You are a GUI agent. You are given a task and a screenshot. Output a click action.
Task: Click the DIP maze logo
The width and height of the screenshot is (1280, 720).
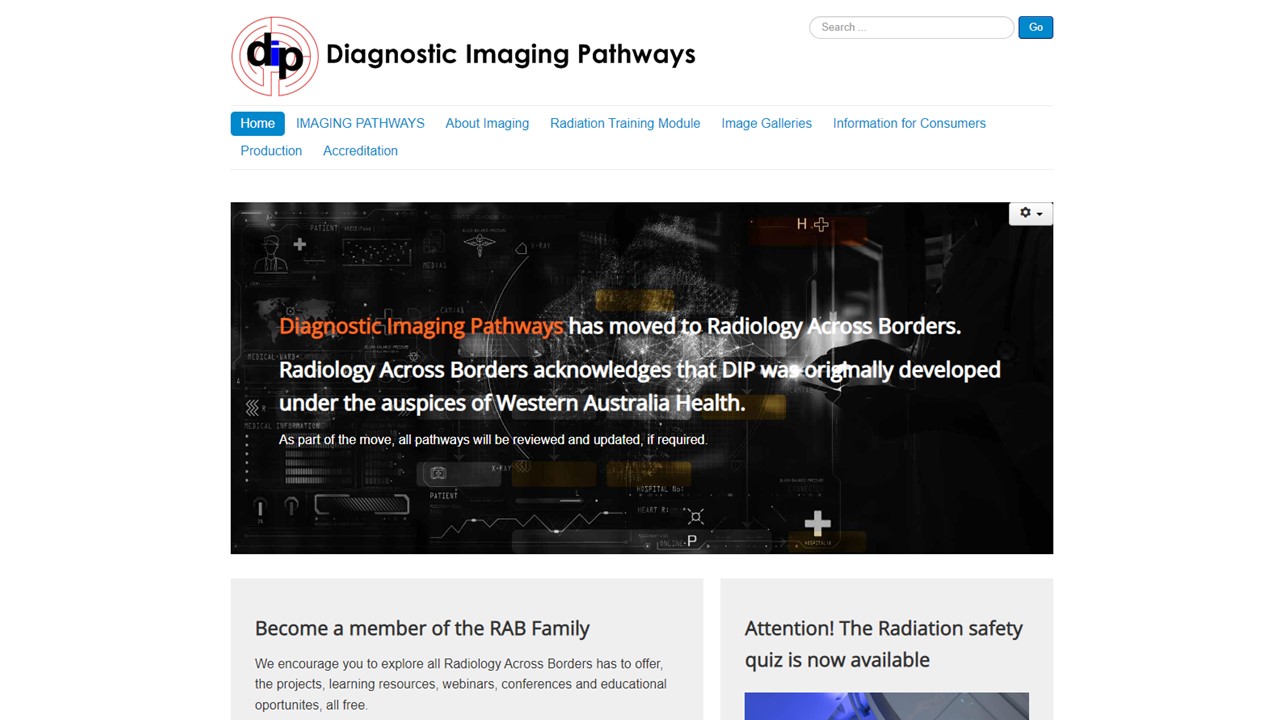click(275, 56)
